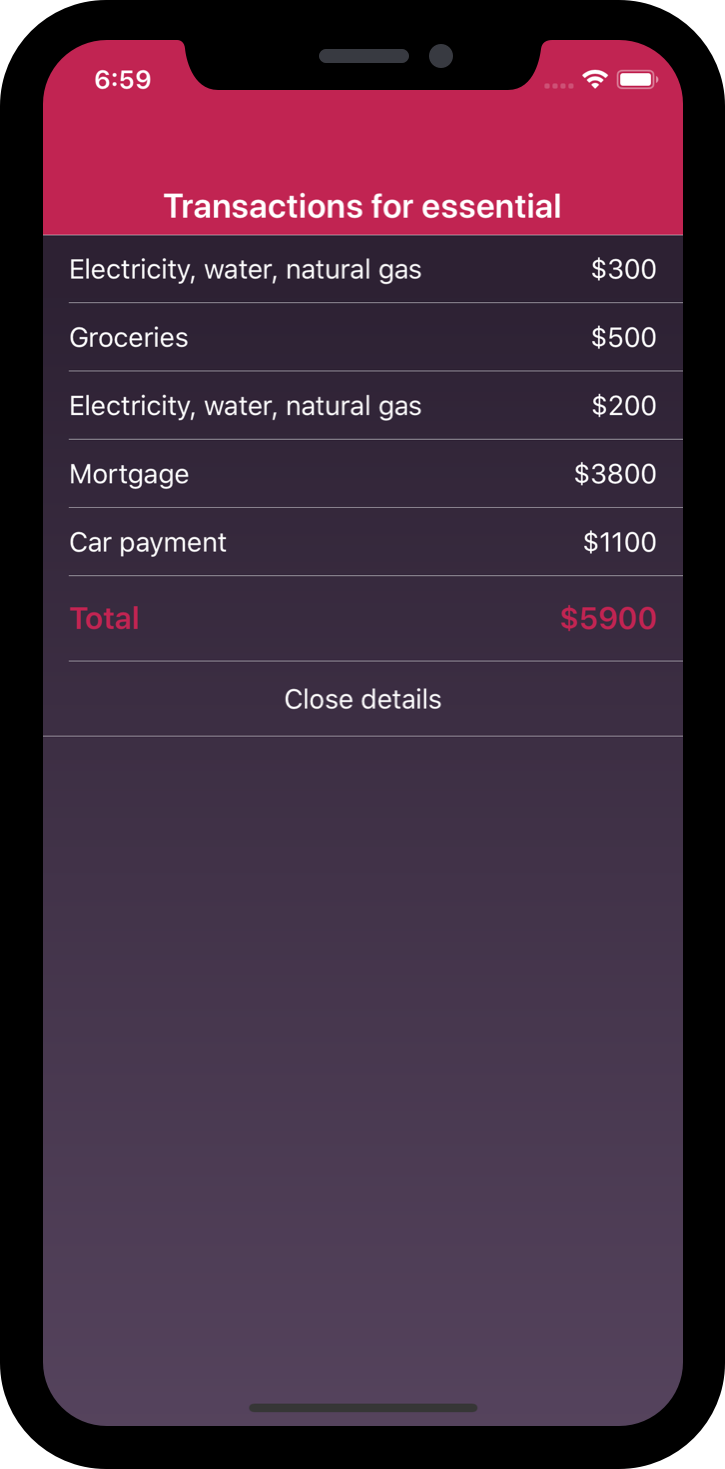Tap the $200 amount
This screenshot has height=1469, width=725.
[623, 406]
